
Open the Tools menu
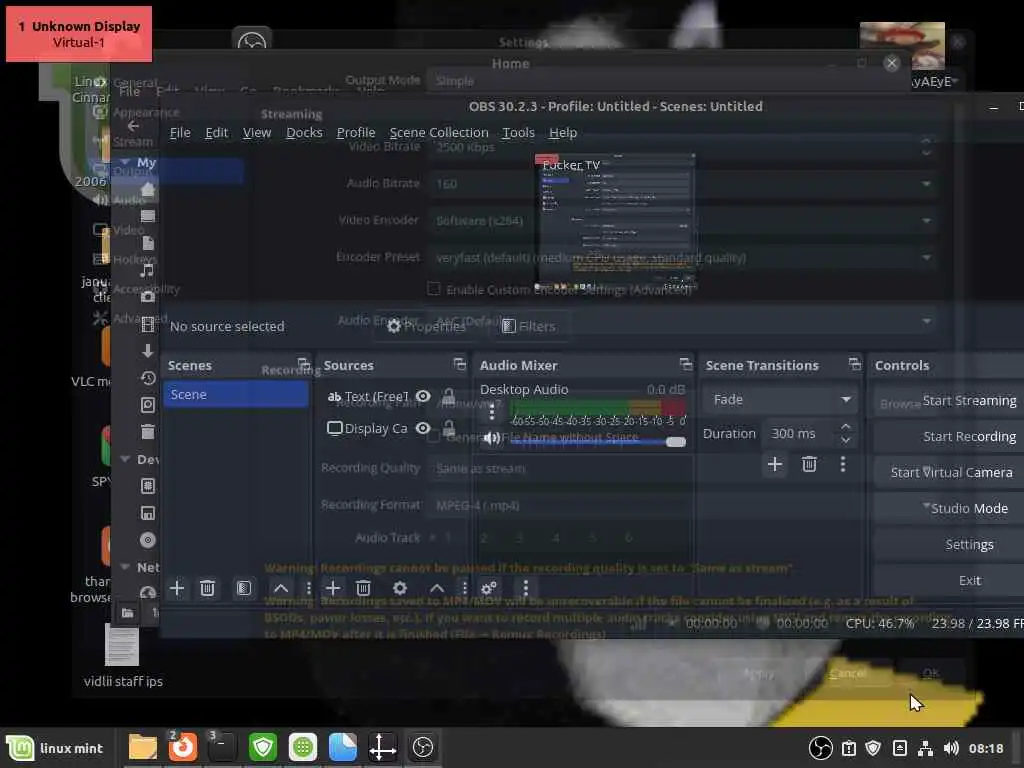(519, 133)
